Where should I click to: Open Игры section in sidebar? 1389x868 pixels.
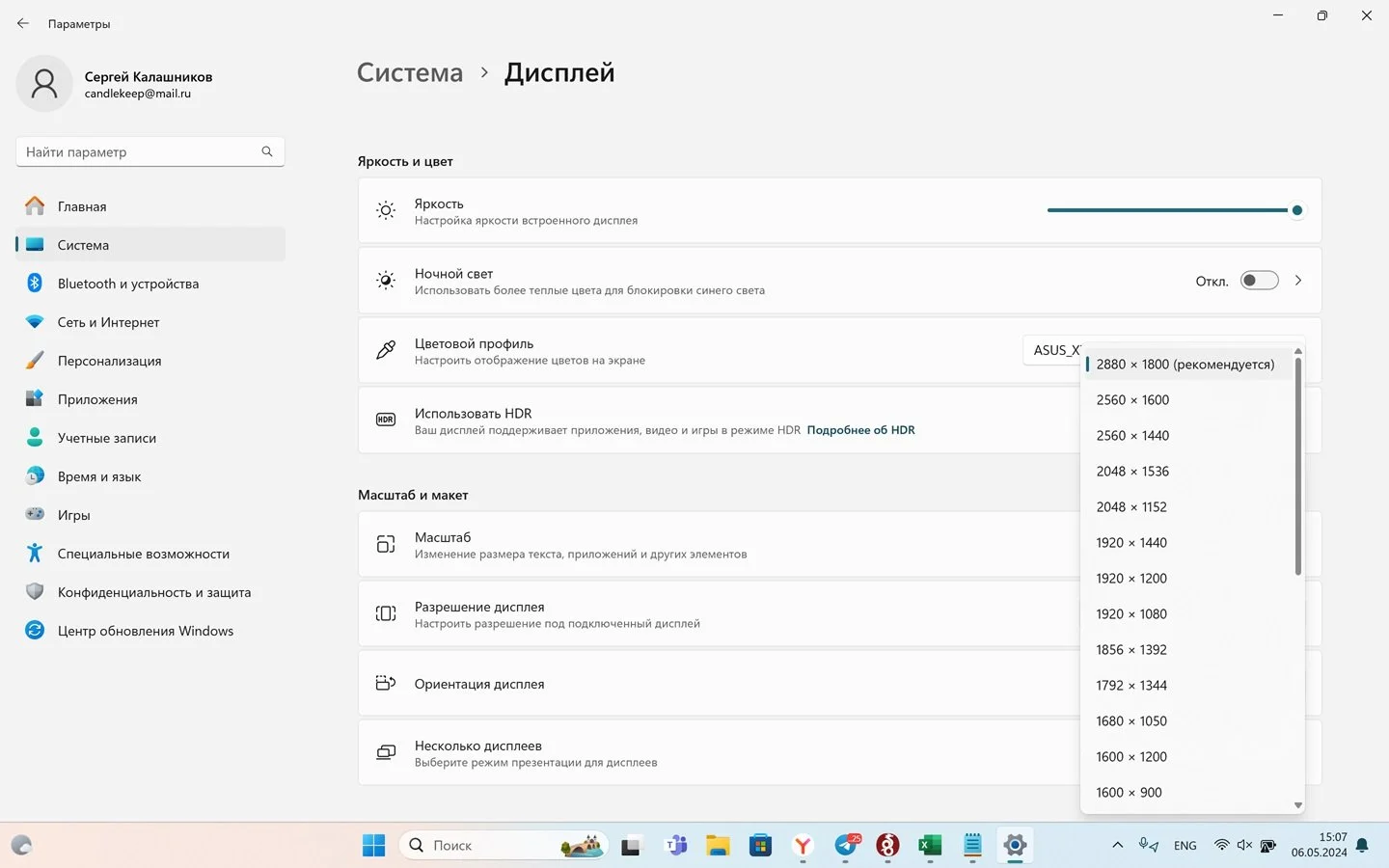click(x=150, y=515)
